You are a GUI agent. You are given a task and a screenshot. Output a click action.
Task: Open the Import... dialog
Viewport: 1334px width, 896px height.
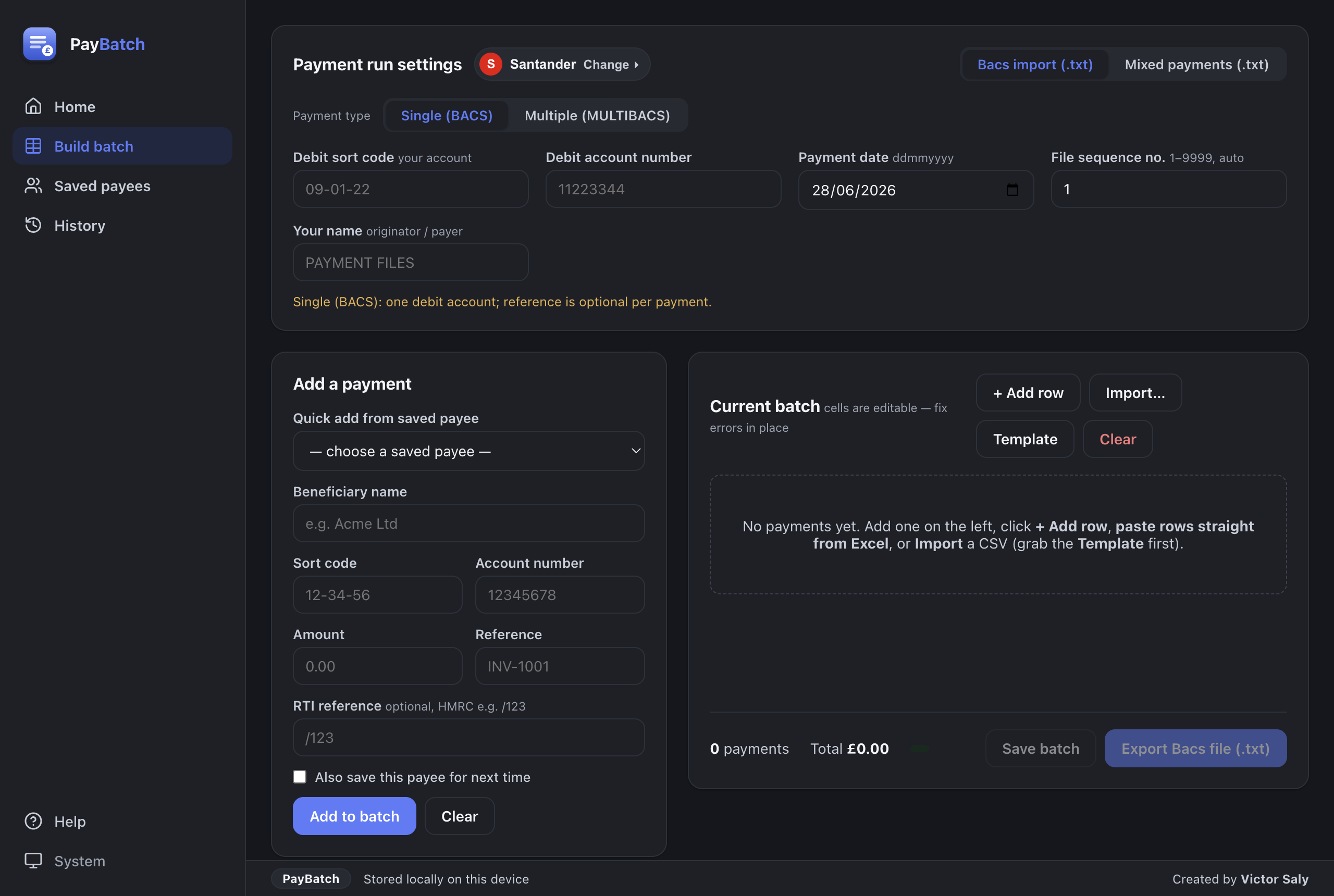(1135, 393)
